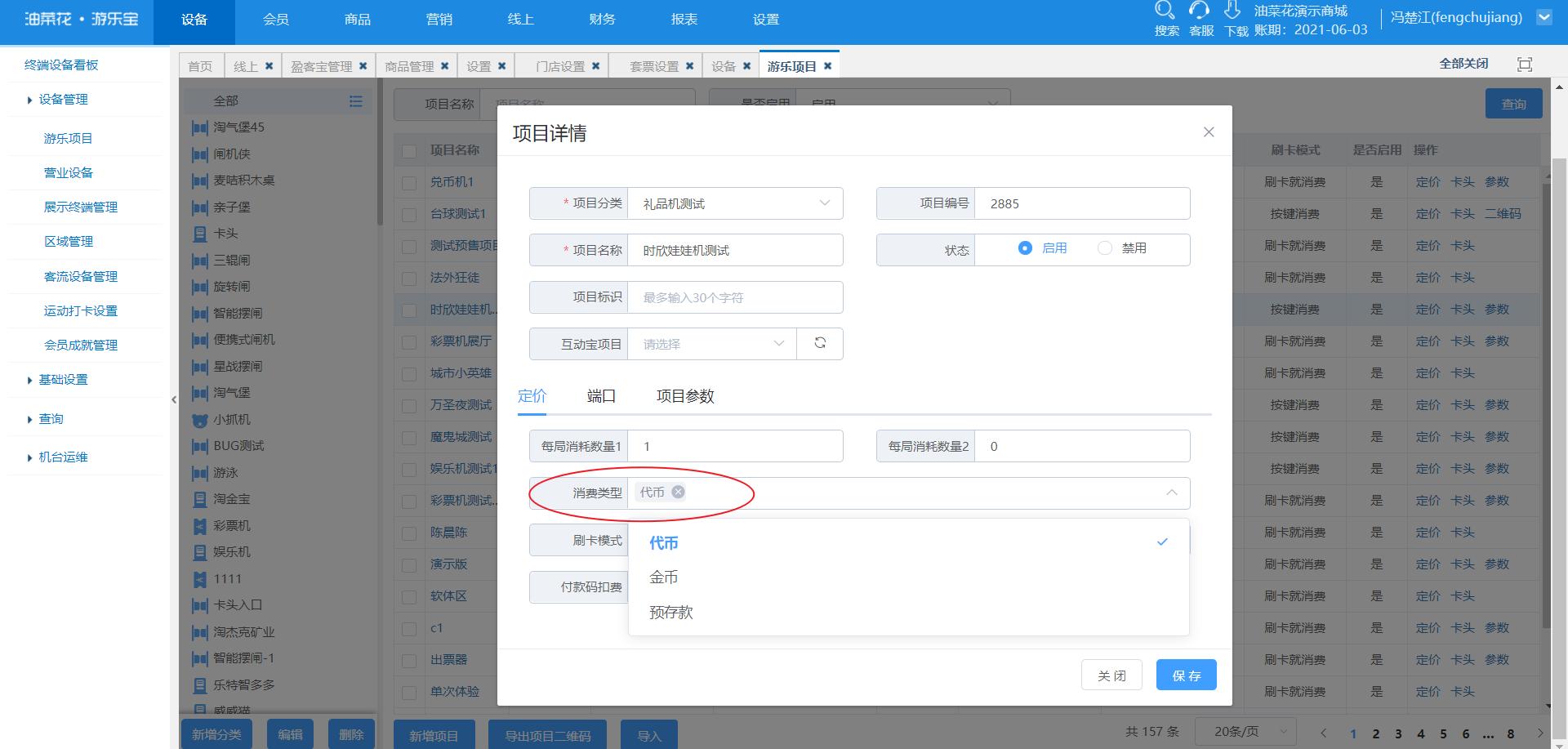Screen dimensions: 1568x749
Task: Select the 小抓机 category
Action: [232, 420]
